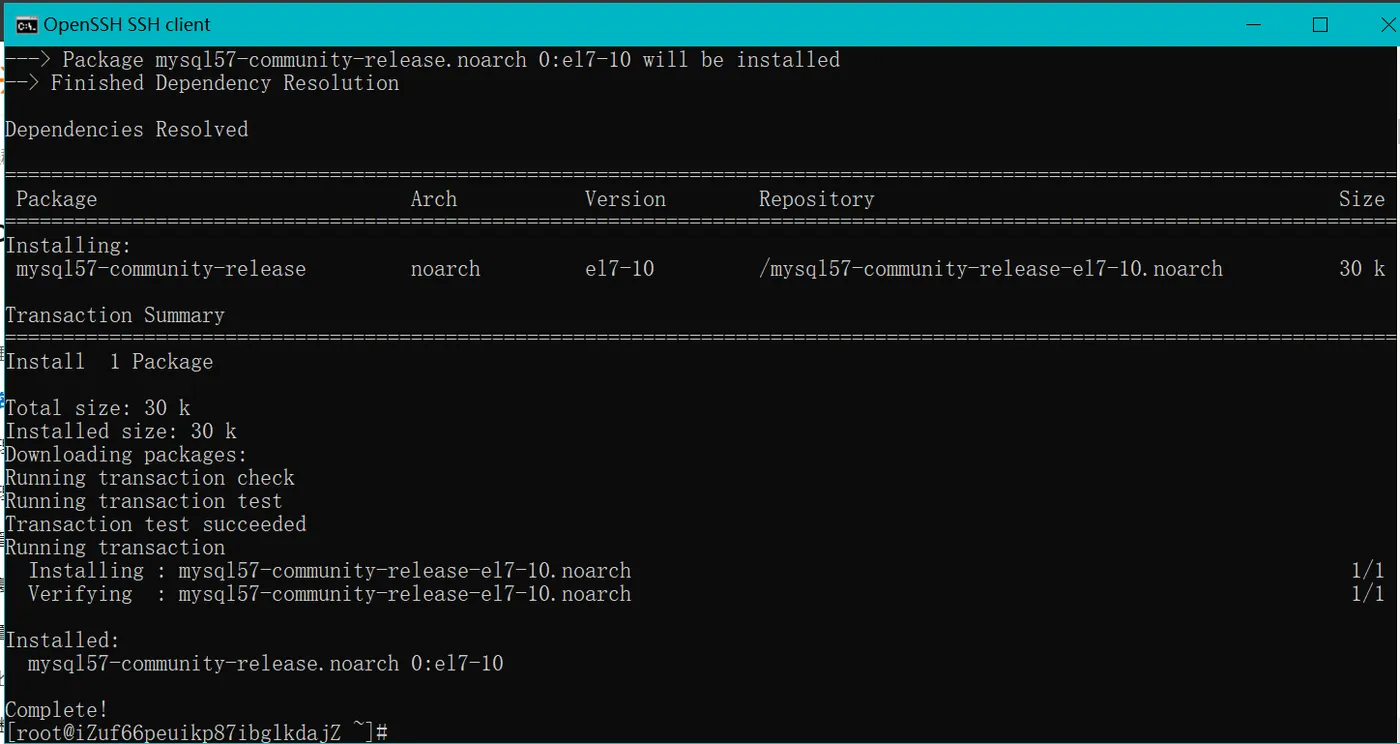The image size is (1400, 744).
Task: Click the 'Install 1 Package' line
Action: point(110,361)
